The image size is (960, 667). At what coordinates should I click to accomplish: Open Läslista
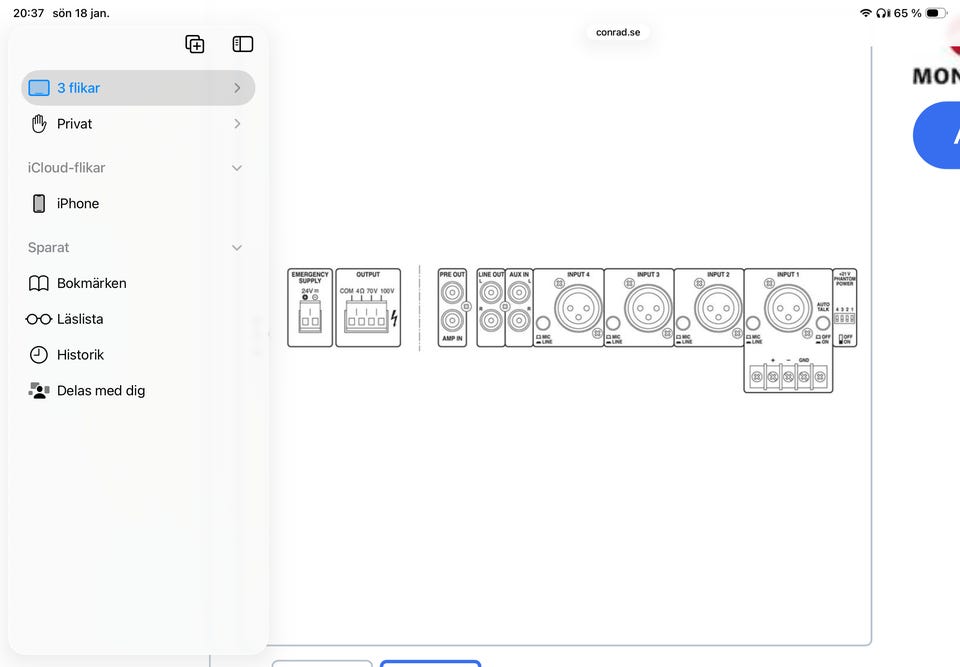click(138, 319)
